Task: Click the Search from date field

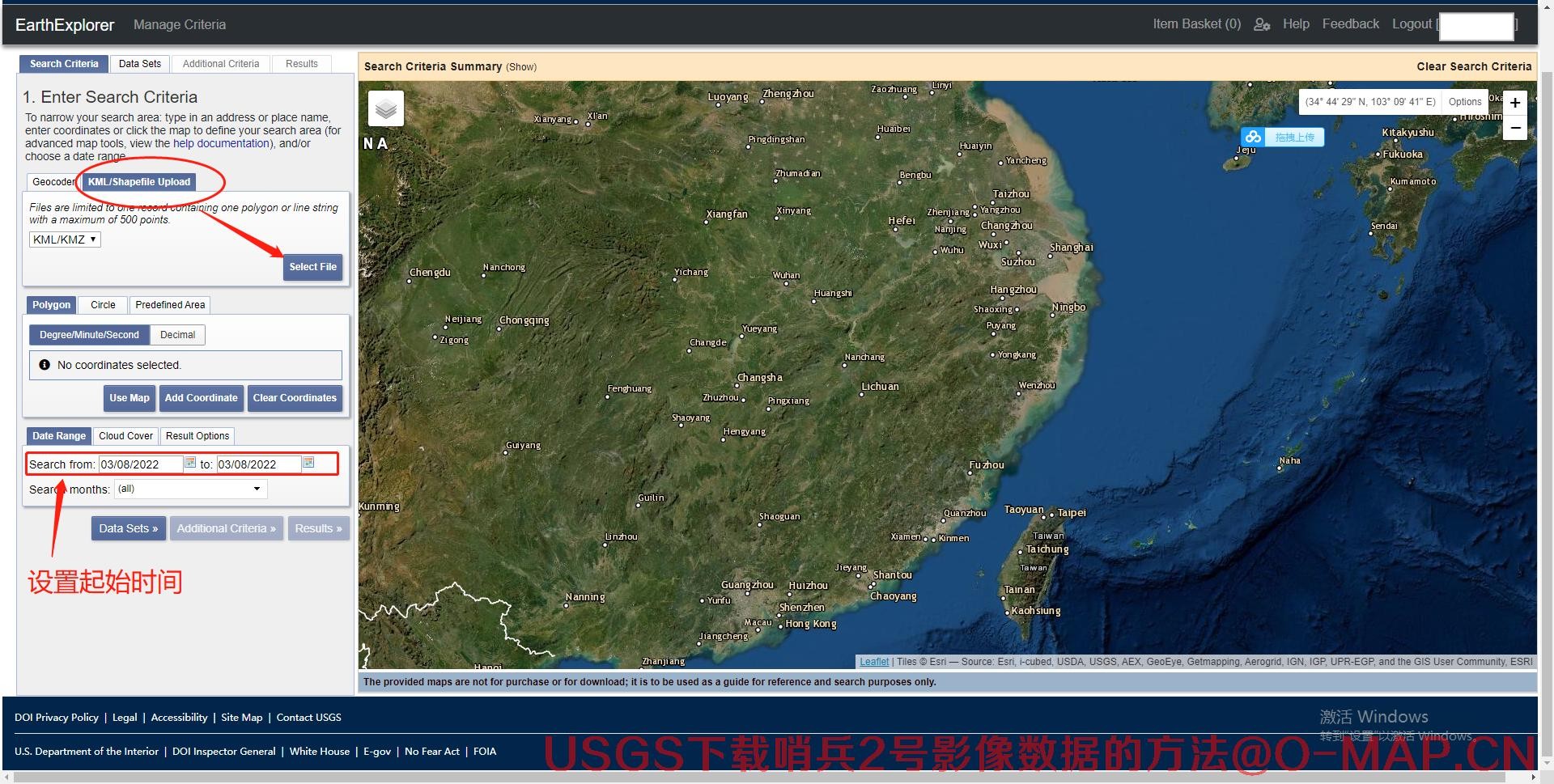Action: pos(139,464)
